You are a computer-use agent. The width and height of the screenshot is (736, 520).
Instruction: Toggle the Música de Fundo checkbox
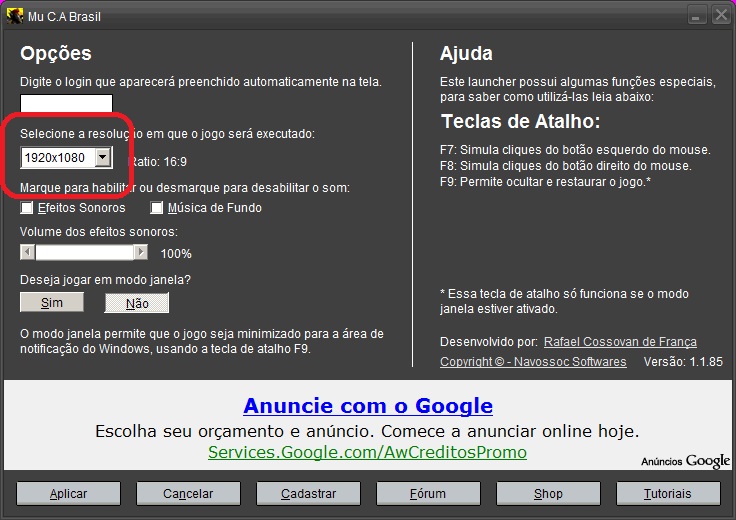[157, 208]
